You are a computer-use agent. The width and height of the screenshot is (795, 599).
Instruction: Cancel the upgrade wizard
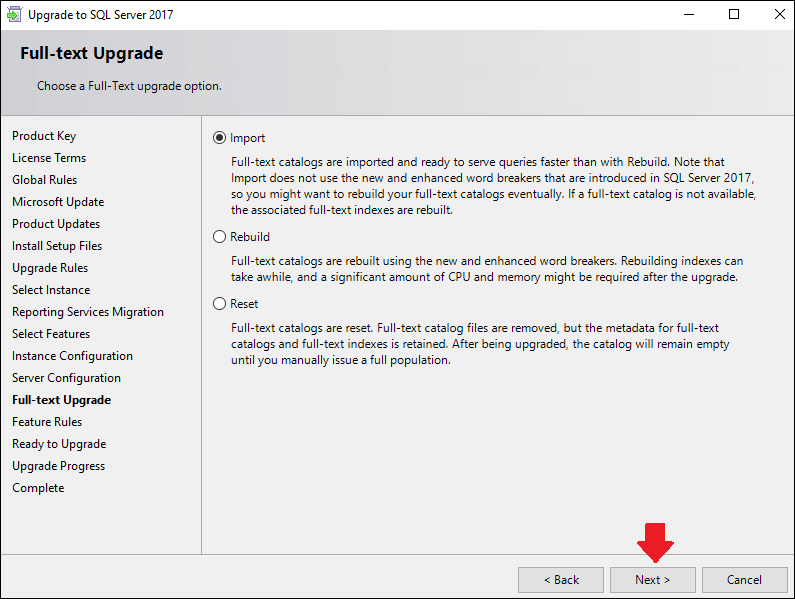click(x=744, y=580)
